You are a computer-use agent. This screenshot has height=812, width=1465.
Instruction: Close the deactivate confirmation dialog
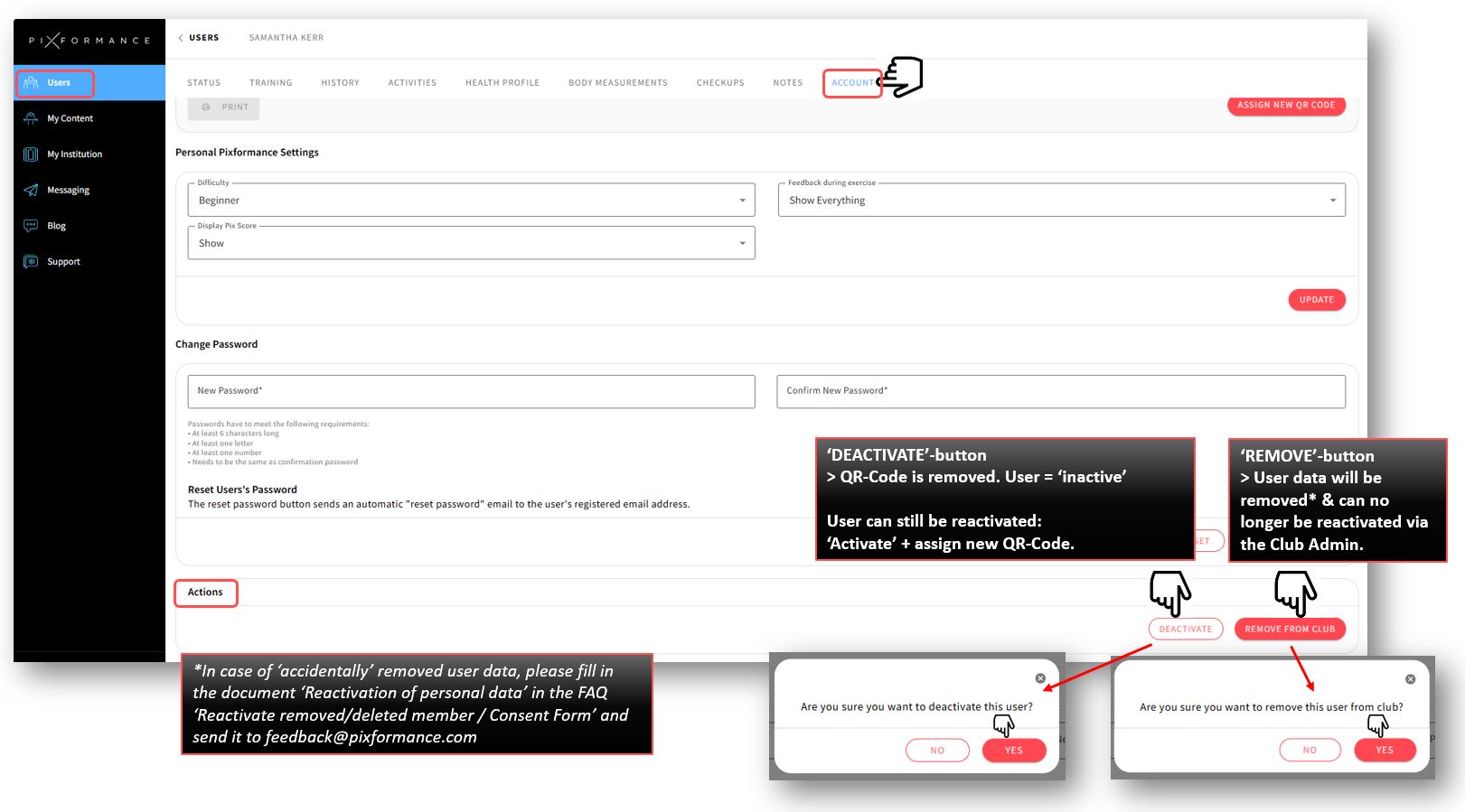[1040, 678]
